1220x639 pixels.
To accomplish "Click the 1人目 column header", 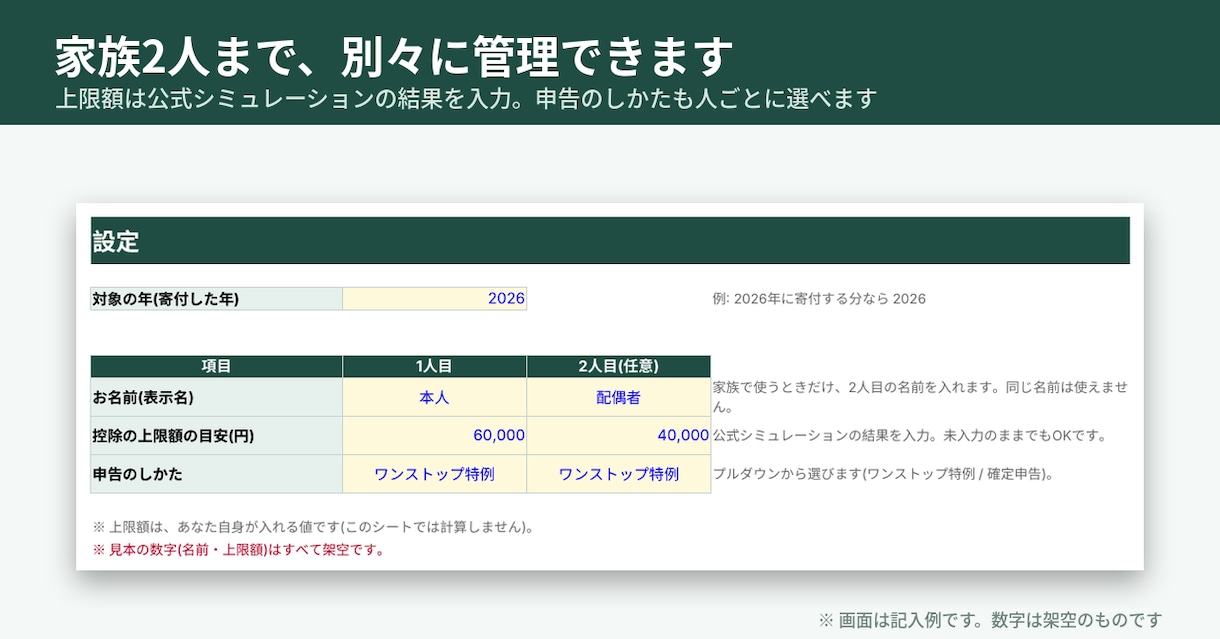I will (x=434, y=366).
